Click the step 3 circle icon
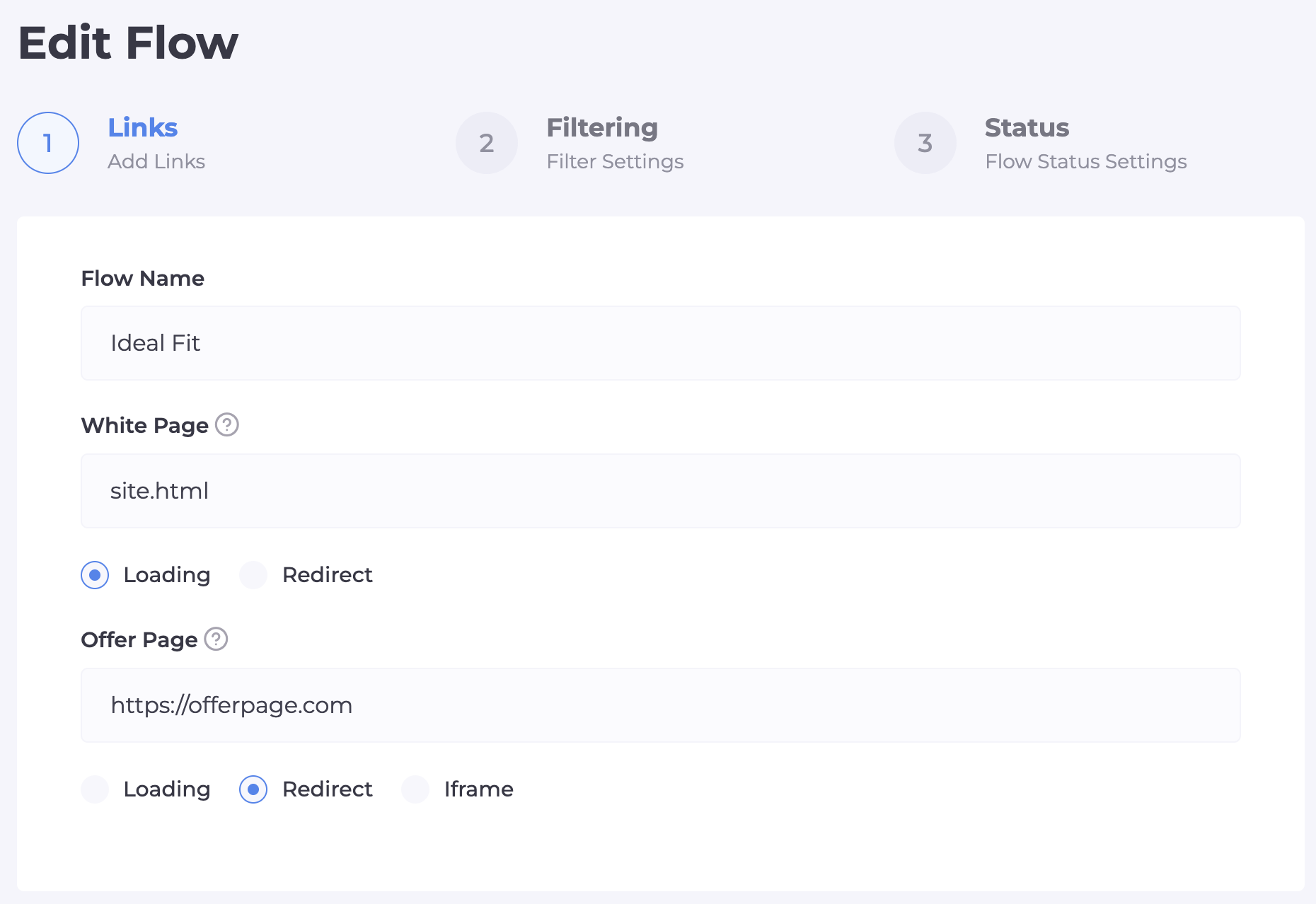The height and width of the screenshot is (904, 1316). tap(925, 143)
